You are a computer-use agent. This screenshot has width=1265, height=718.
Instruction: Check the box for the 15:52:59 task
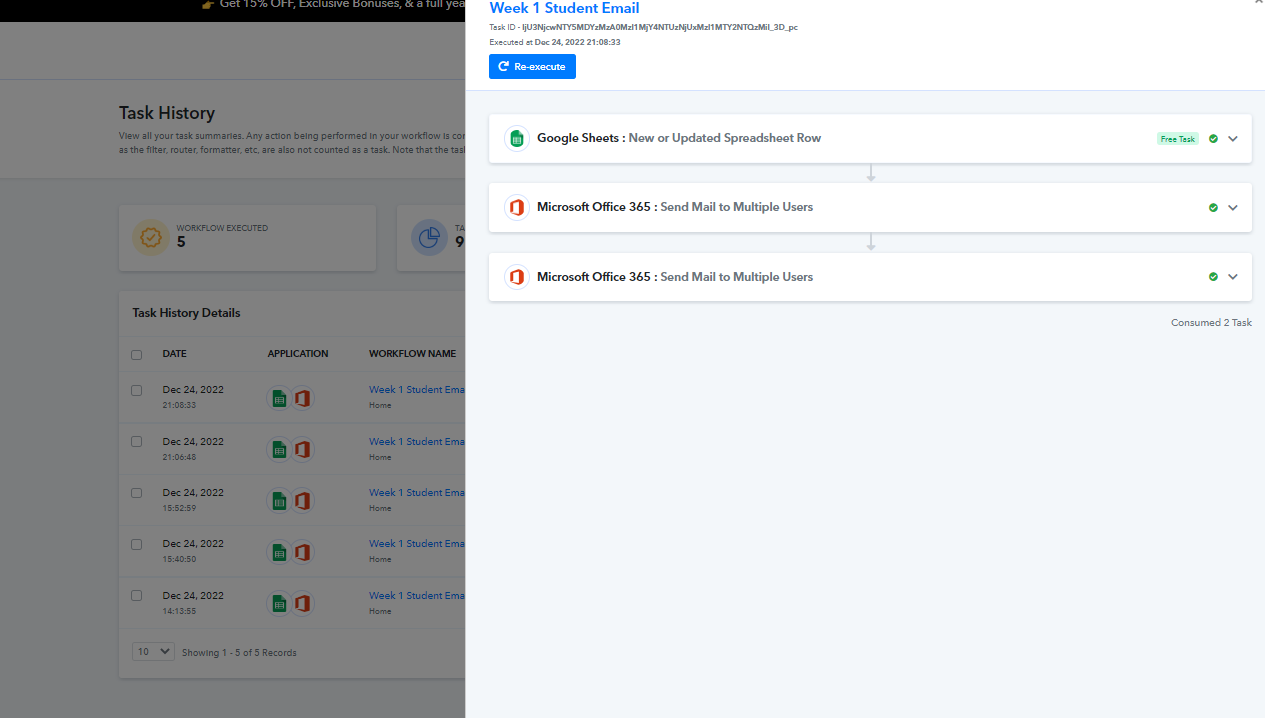click(137, 493)
